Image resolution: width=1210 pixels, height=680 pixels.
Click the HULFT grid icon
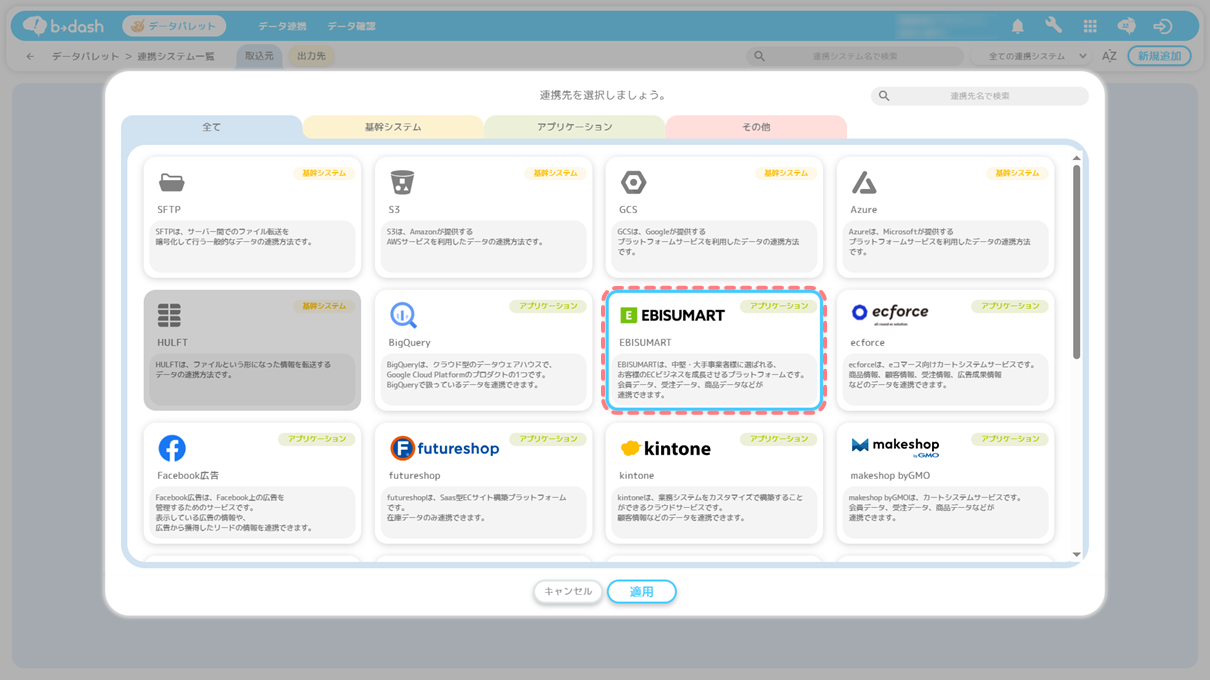point(169,315)
